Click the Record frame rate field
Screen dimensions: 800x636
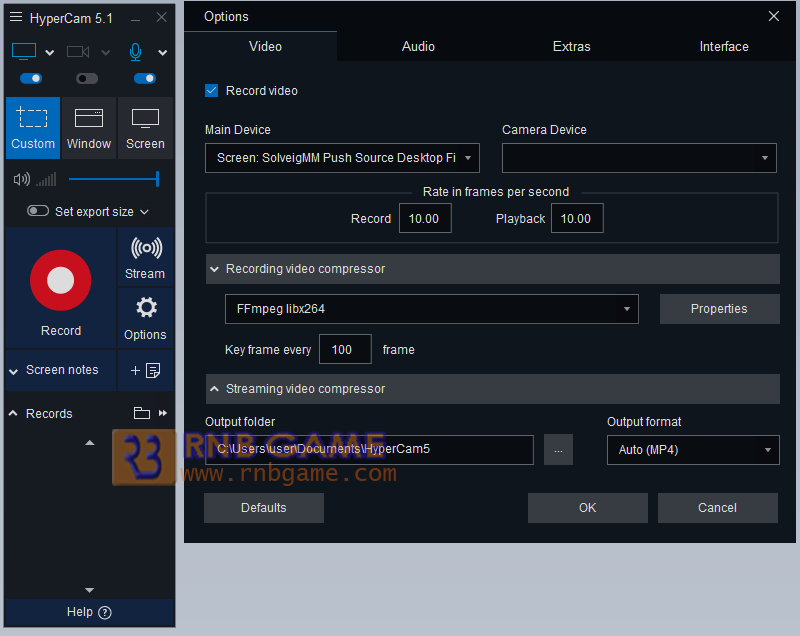point(425,218)
